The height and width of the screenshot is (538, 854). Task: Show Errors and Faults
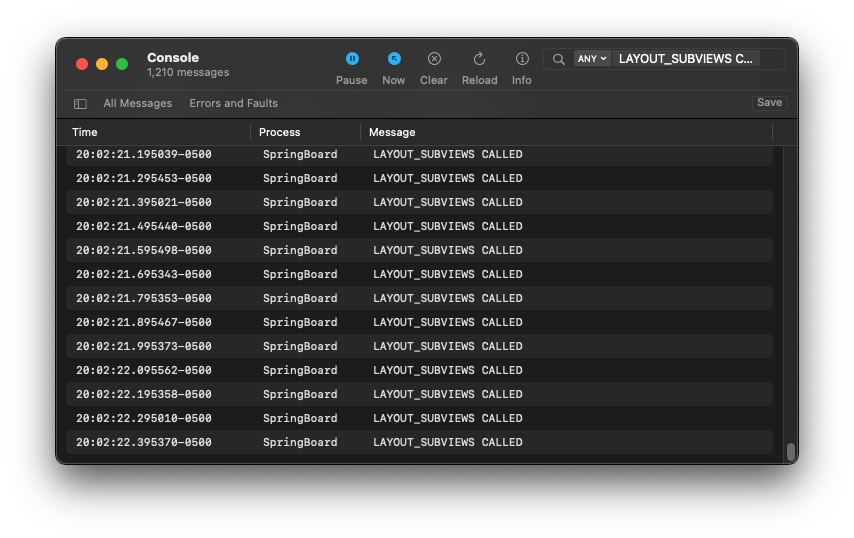233,103
